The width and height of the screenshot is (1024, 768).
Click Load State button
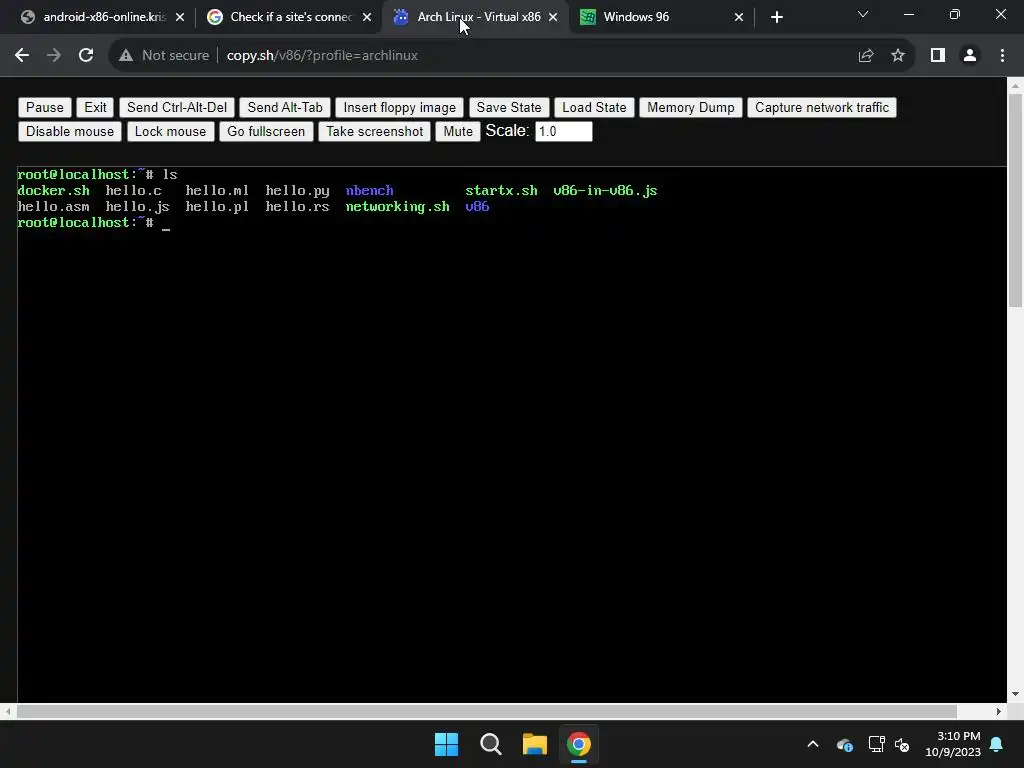(x=594, y=108)
